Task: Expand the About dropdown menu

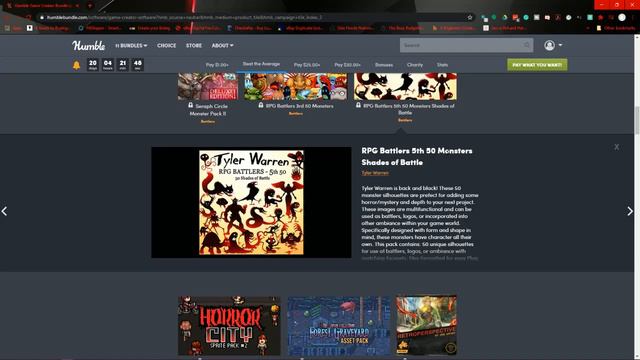Action: pyautogui.click(x=222, y=45)
